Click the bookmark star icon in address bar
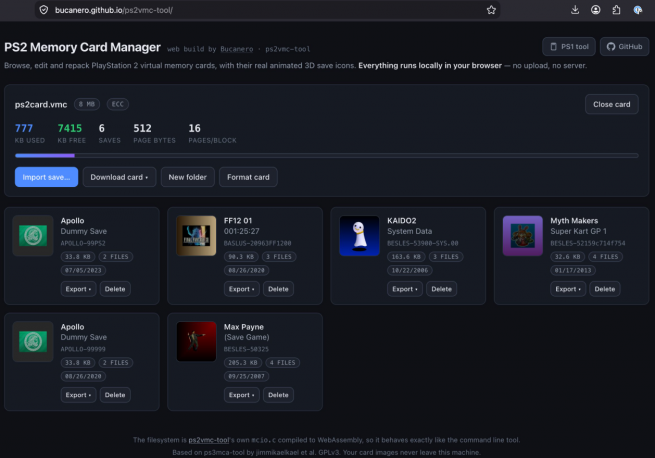 491,10
